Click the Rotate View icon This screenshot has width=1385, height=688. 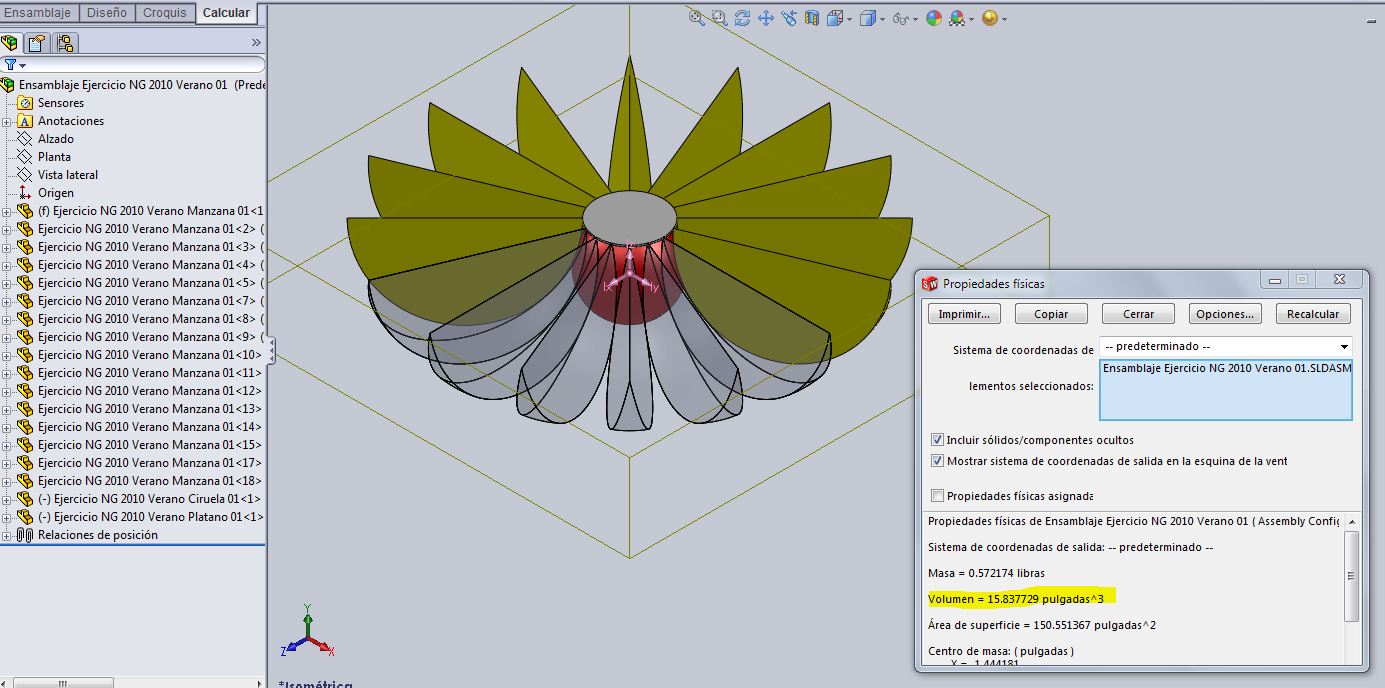(x=742, y=18)
